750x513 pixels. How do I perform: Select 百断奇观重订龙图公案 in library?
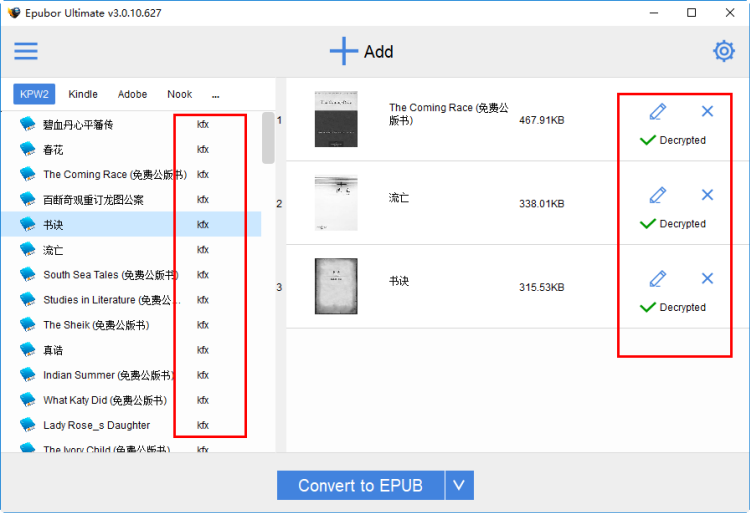pyautogui.click(x=93, y=200)
